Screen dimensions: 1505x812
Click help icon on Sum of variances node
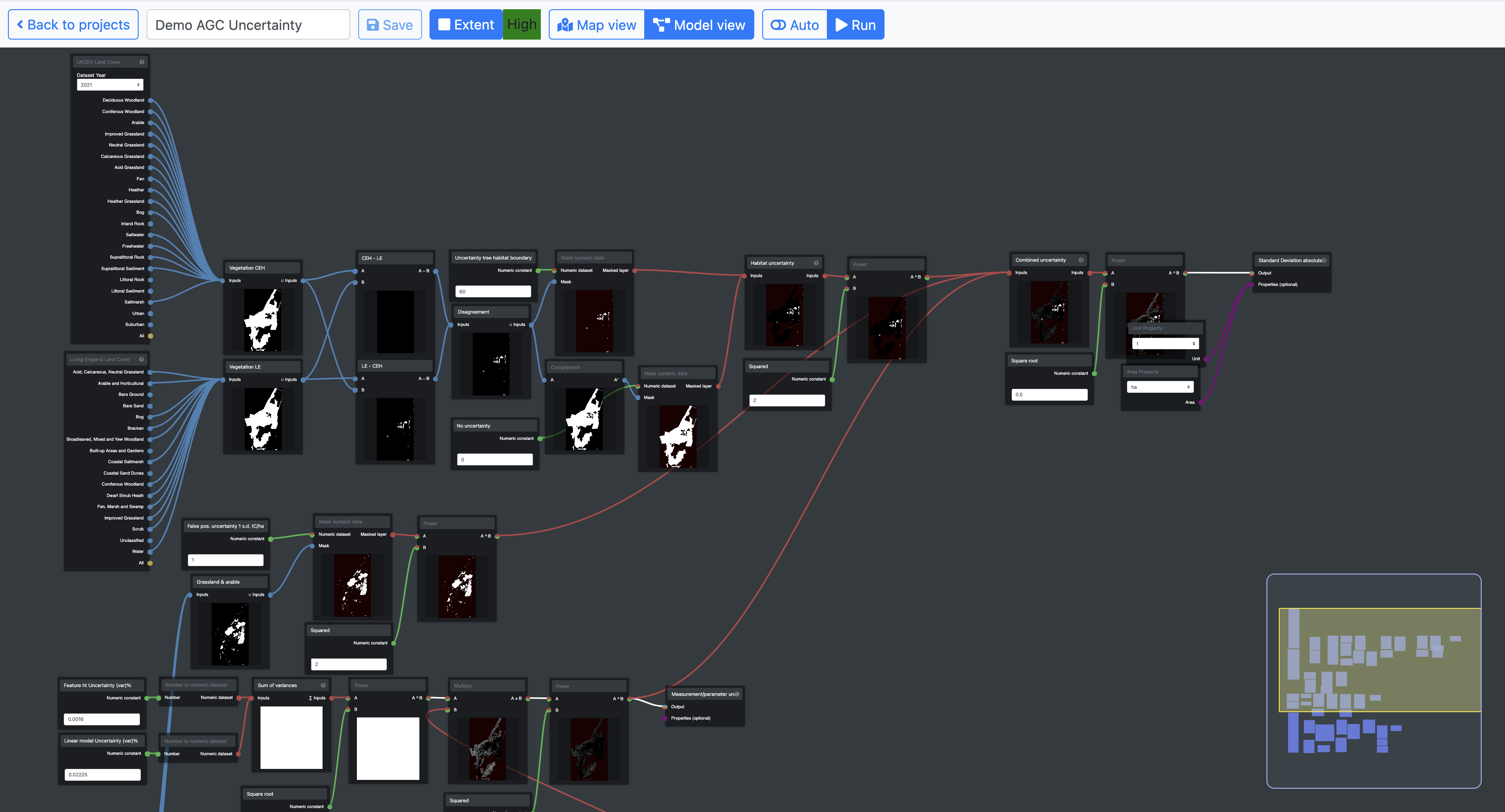coord(323,685)
